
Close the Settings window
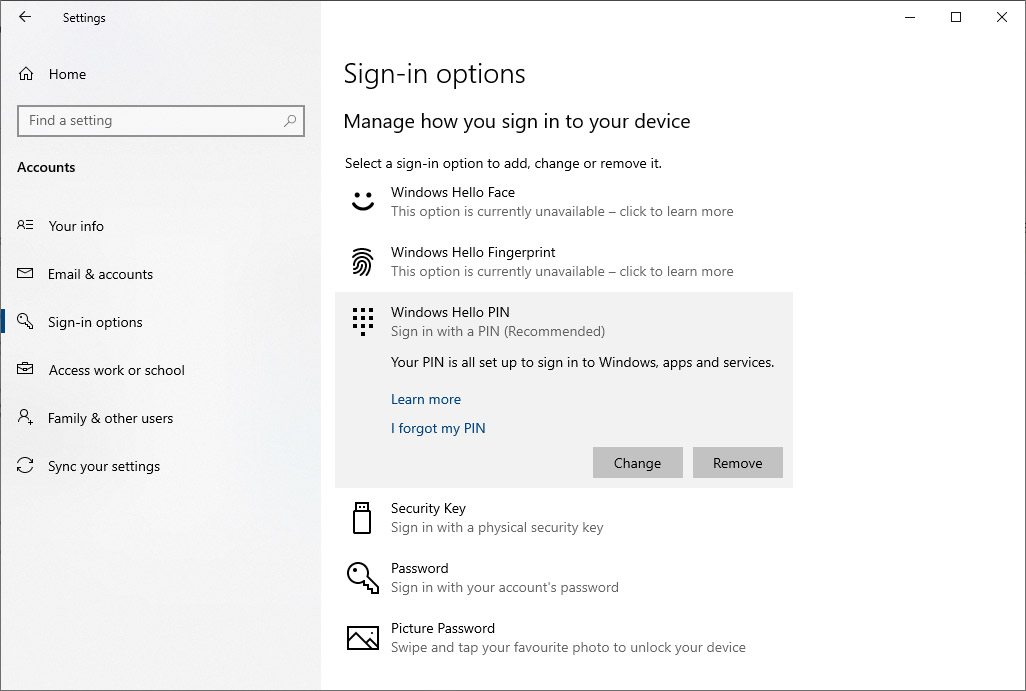tap(1001, 17)
